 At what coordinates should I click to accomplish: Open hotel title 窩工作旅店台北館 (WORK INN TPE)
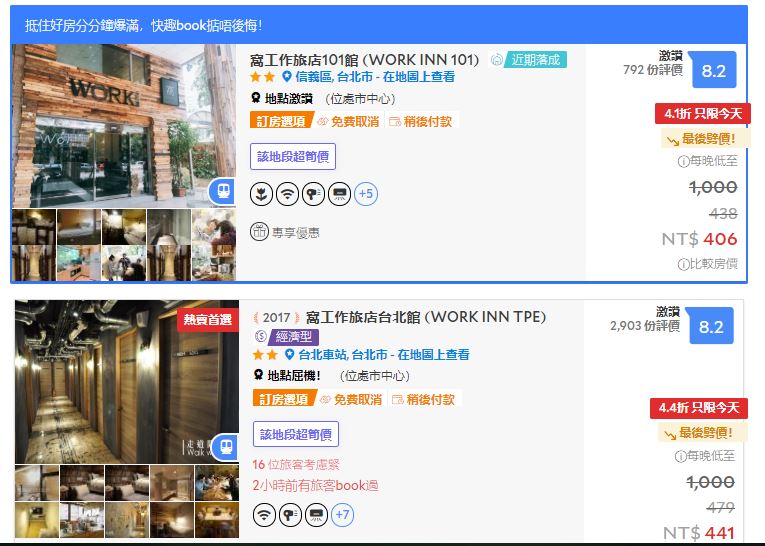pyautogui.click(x=425, y=317)
